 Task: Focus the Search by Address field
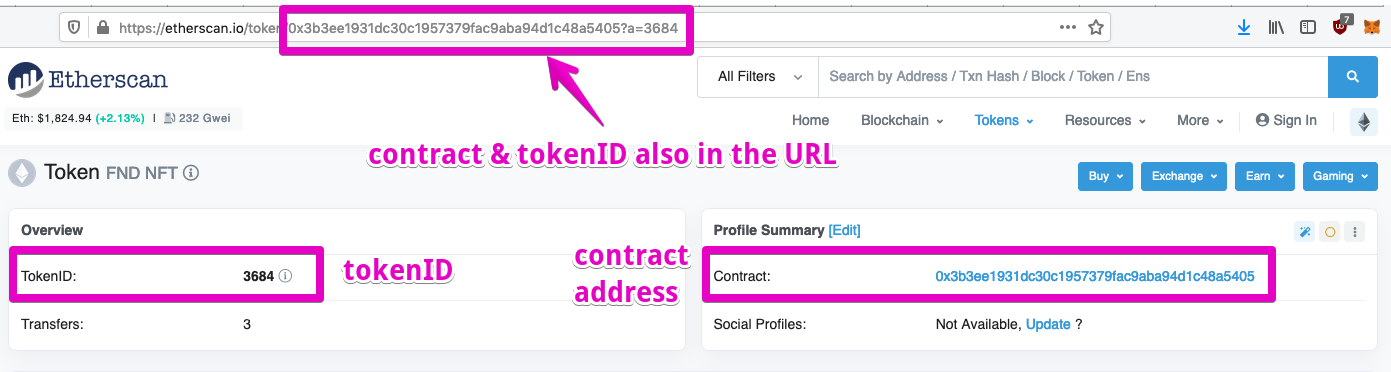[1073, 77]
